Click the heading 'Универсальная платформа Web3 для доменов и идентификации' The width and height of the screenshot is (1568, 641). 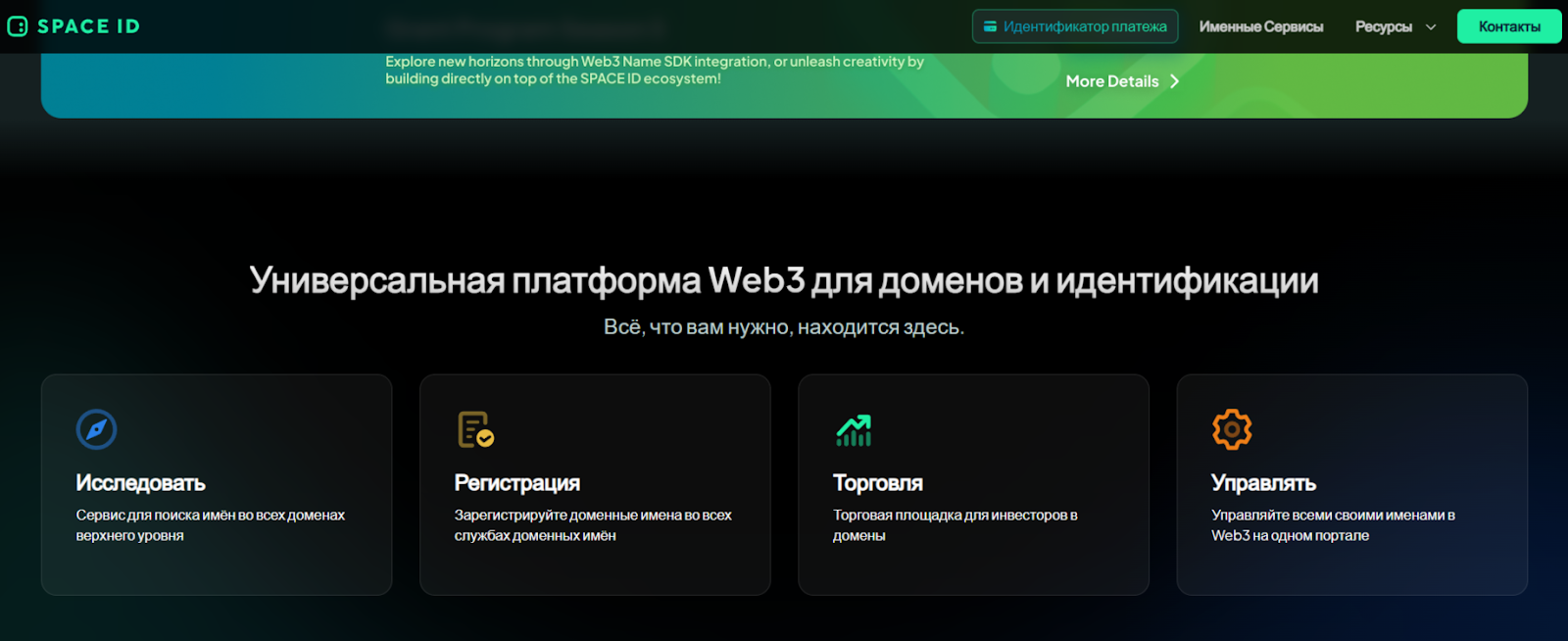coord(784,281)
